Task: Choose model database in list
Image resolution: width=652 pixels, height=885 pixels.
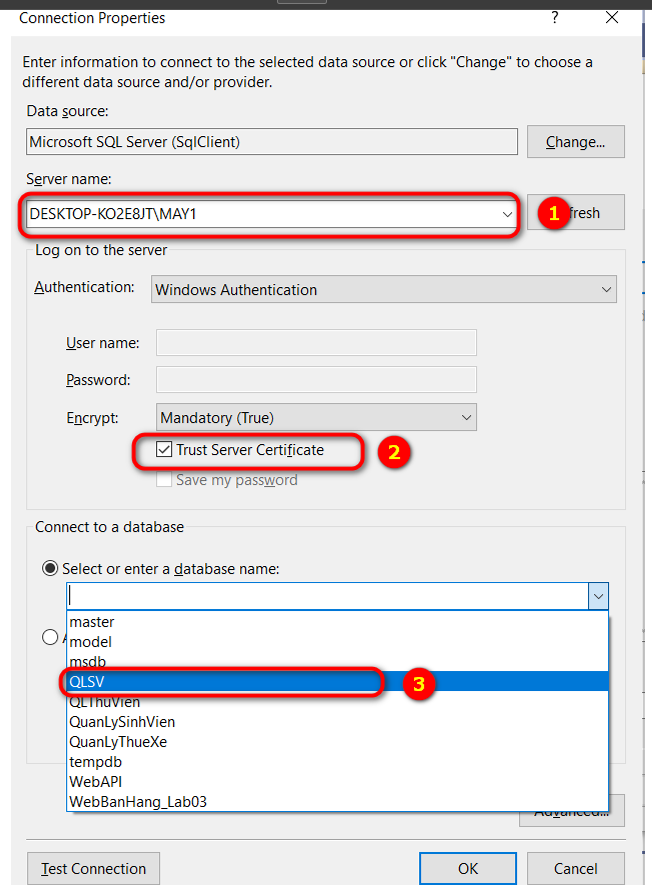Action: [91, 642]
